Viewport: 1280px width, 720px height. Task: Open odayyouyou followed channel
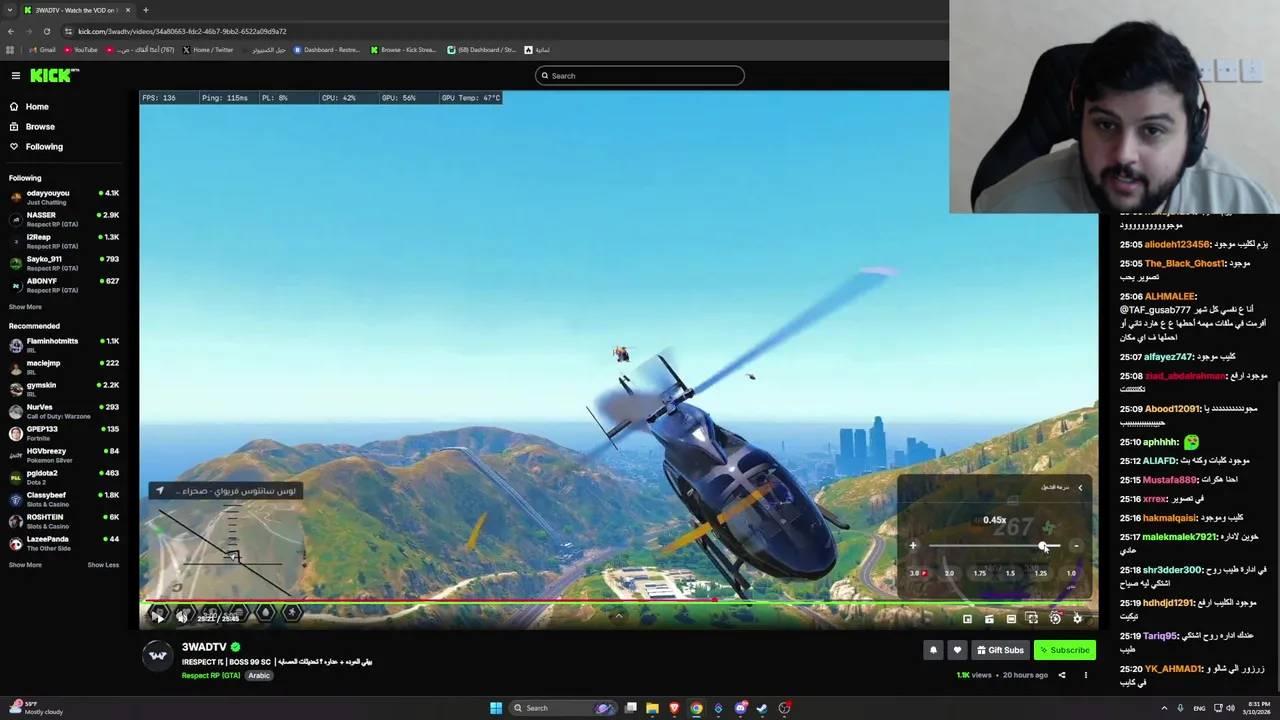pyautogui.click(x=64, y=197)
